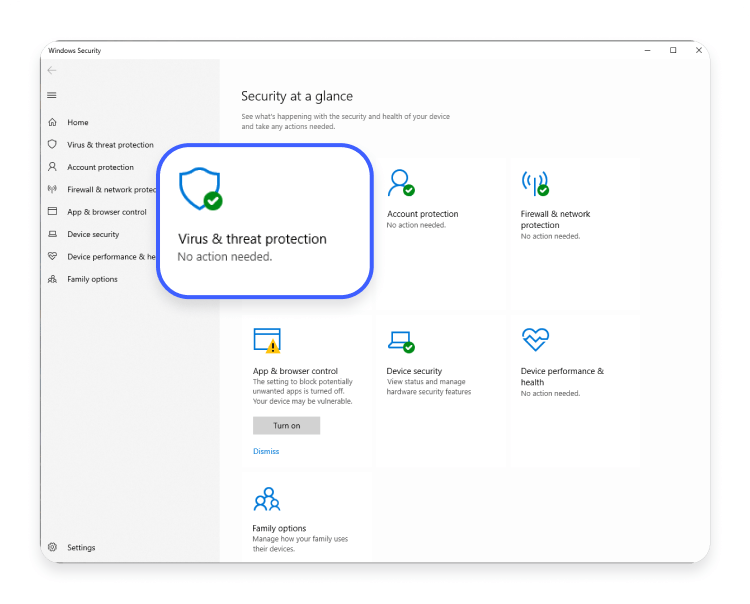The width and height of the screenshot is (750, 604).
Task: Open App & browser control in sidebar
Action: click(x=107, y=212)
